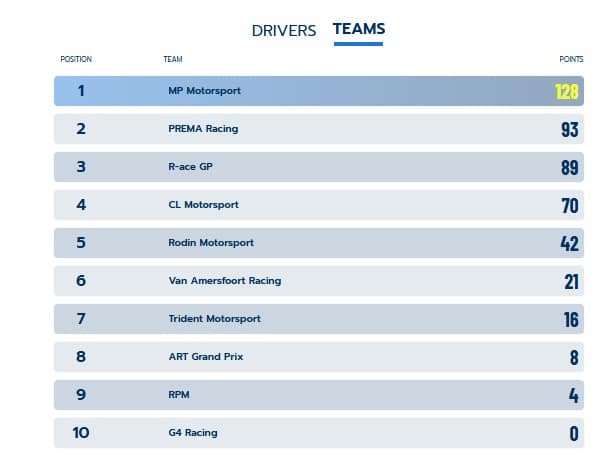Click RPM's 4 points value
This screenshot has height=471, width=613.
coord(574,396)
